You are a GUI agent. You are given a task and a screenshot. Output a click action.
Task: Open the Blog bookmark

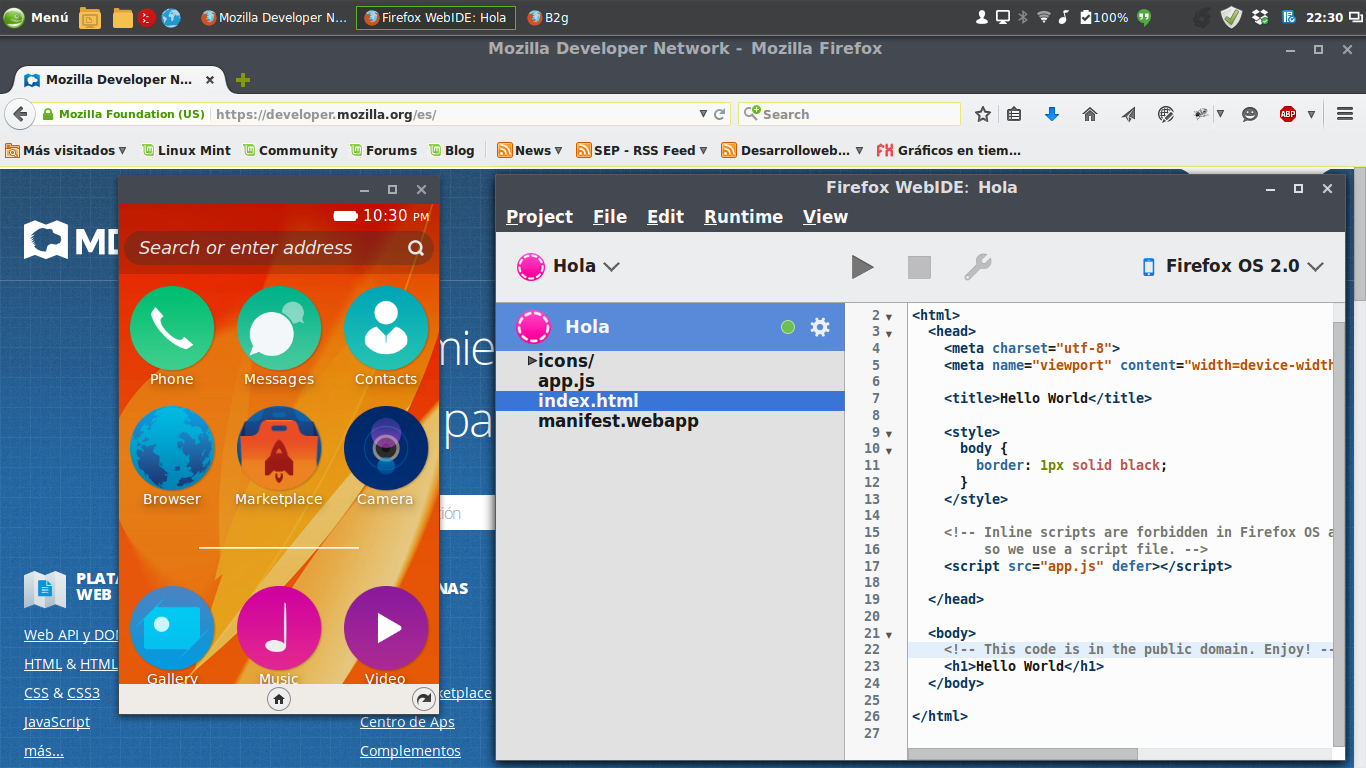pyautogui.click(x=452, y=150)
